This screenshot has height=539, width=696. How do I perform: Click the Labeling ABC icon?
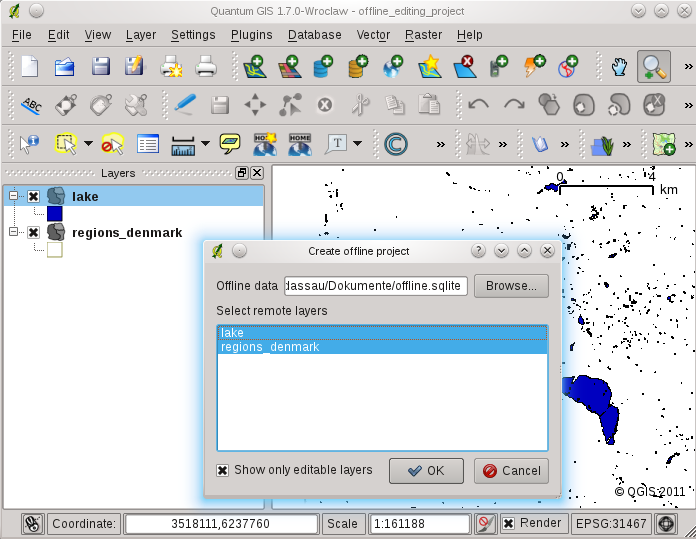click(32, 106)
